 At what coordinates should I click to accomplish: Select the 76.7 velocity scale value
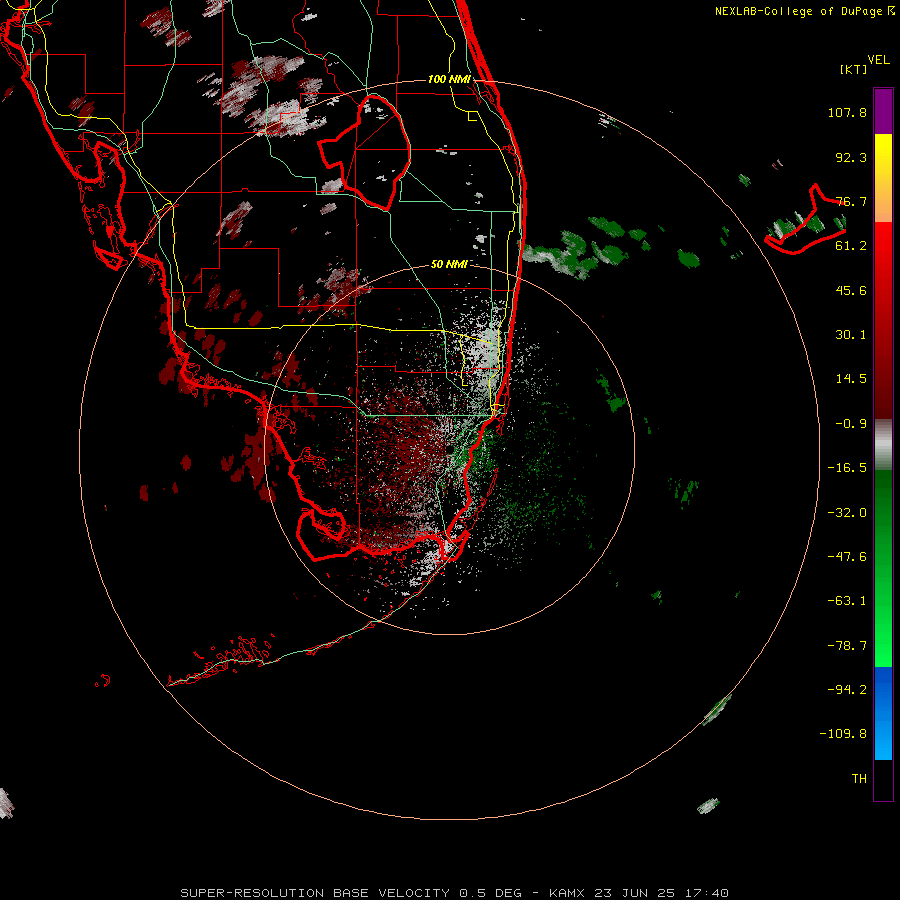(x=851, y=201)
